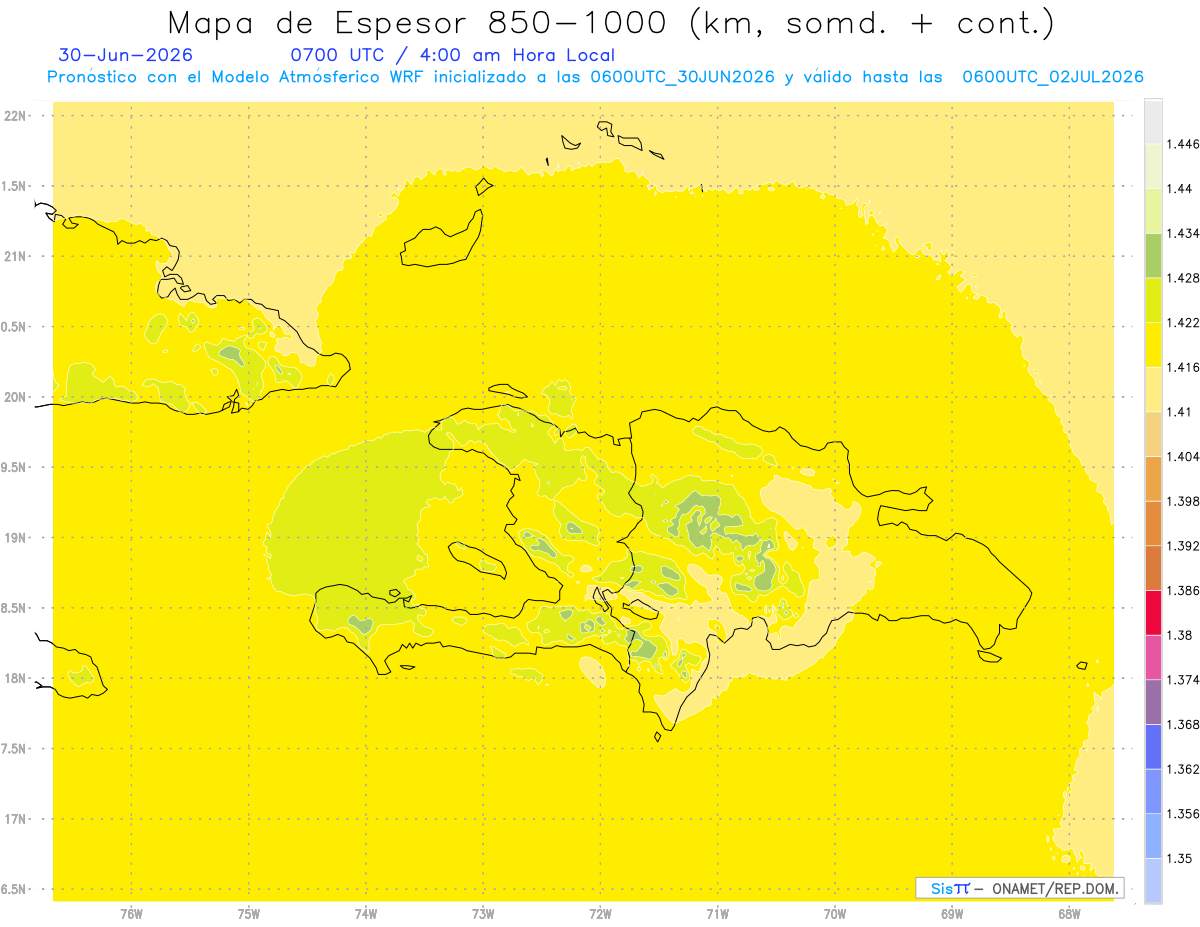
Task: Click the "22N" latitude label
Action: click(15, 116)
